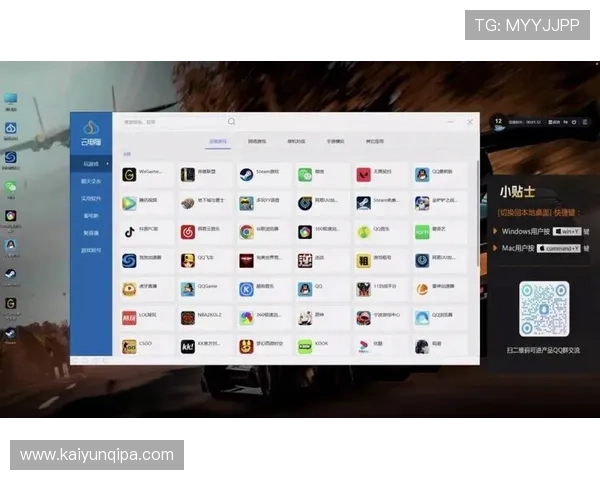Open the Genshin Impact 原神 tile
600x480 pixels.
click(x=323, y=318)
